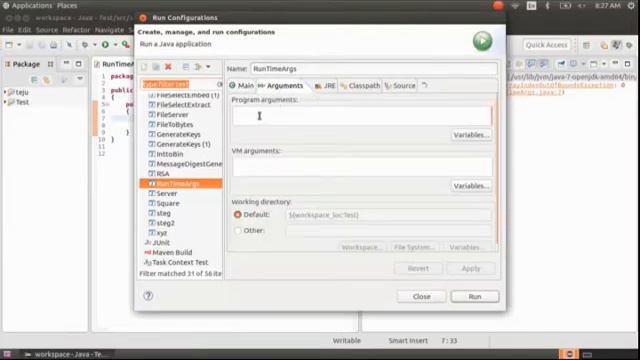Open Debug toolbar dropdown arrow
The image size is (640, 360).
tap(95, 45)
